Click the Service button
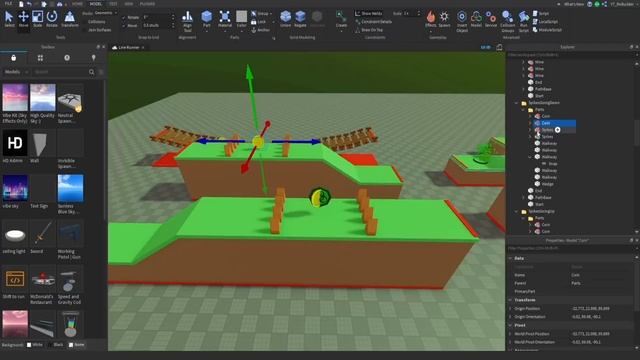This screenshot has height=360, width=640. click(x=491, y=19)
